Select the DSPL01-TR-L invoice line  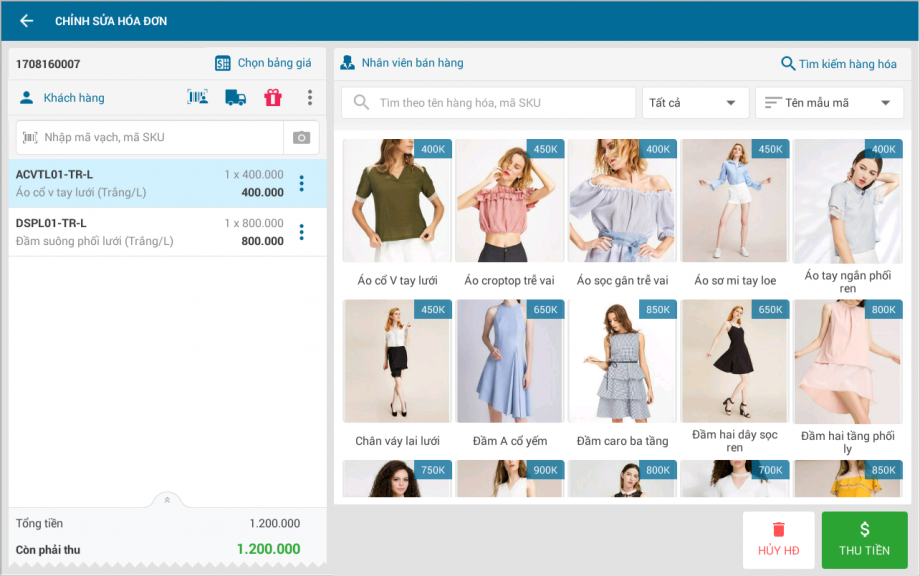coord(167,232)
